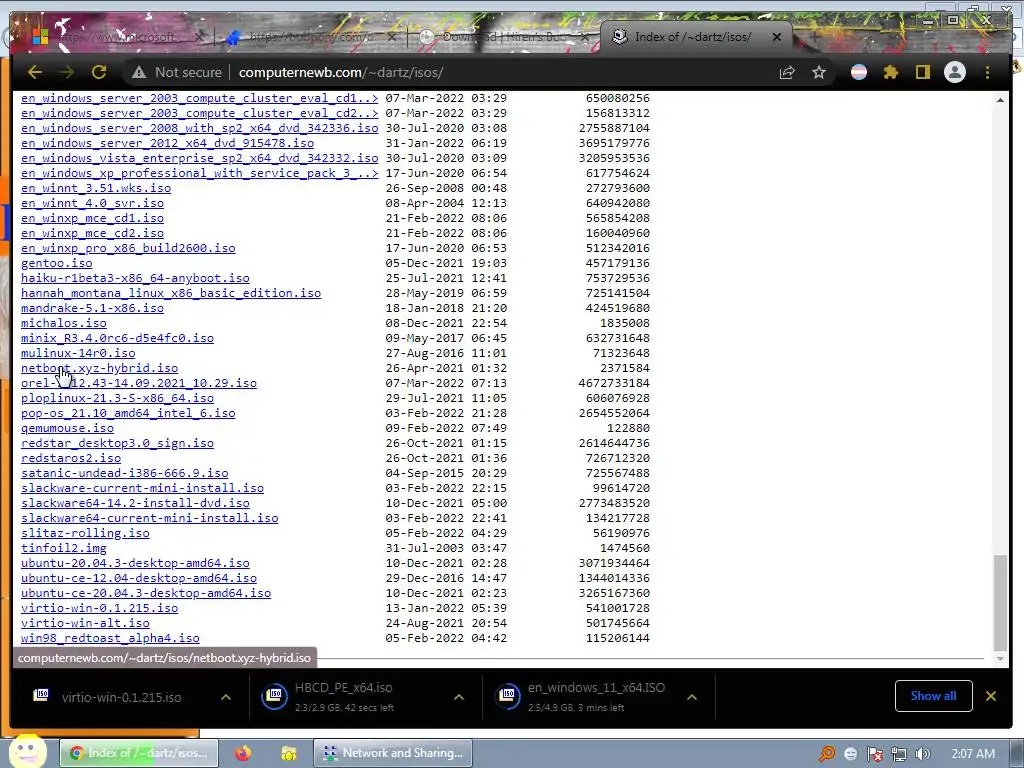Click the forward navigation arrow
The width and height of the screenshot is (1024, 768).
[x=67, y=72]
